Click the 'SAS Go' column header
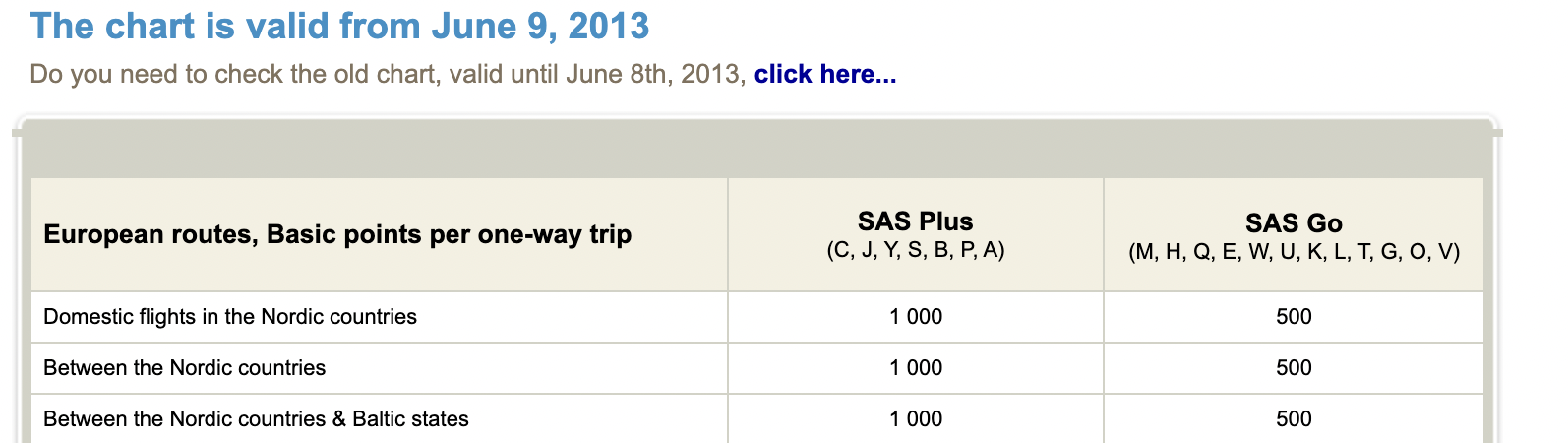 point(1293,222)
